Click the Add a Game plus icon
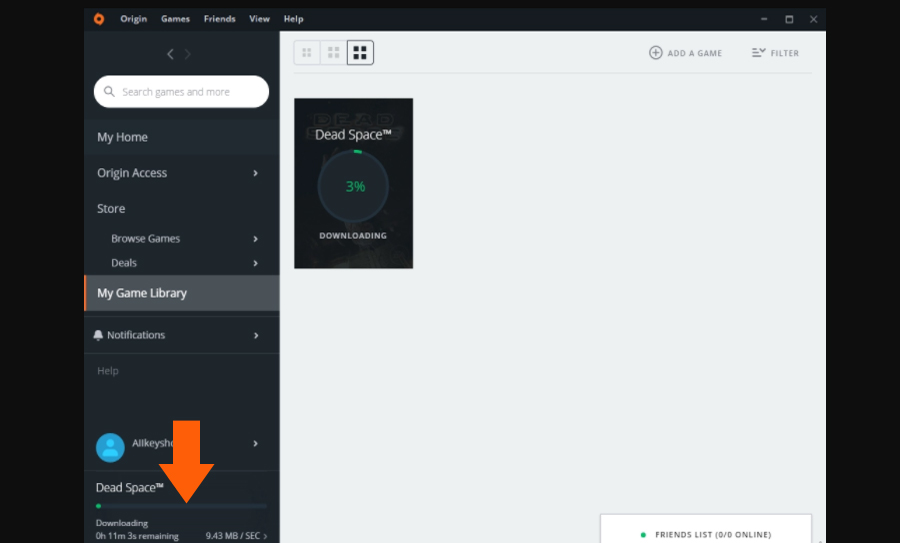Viewport: 900px width, 543px height. click(656, 53)
